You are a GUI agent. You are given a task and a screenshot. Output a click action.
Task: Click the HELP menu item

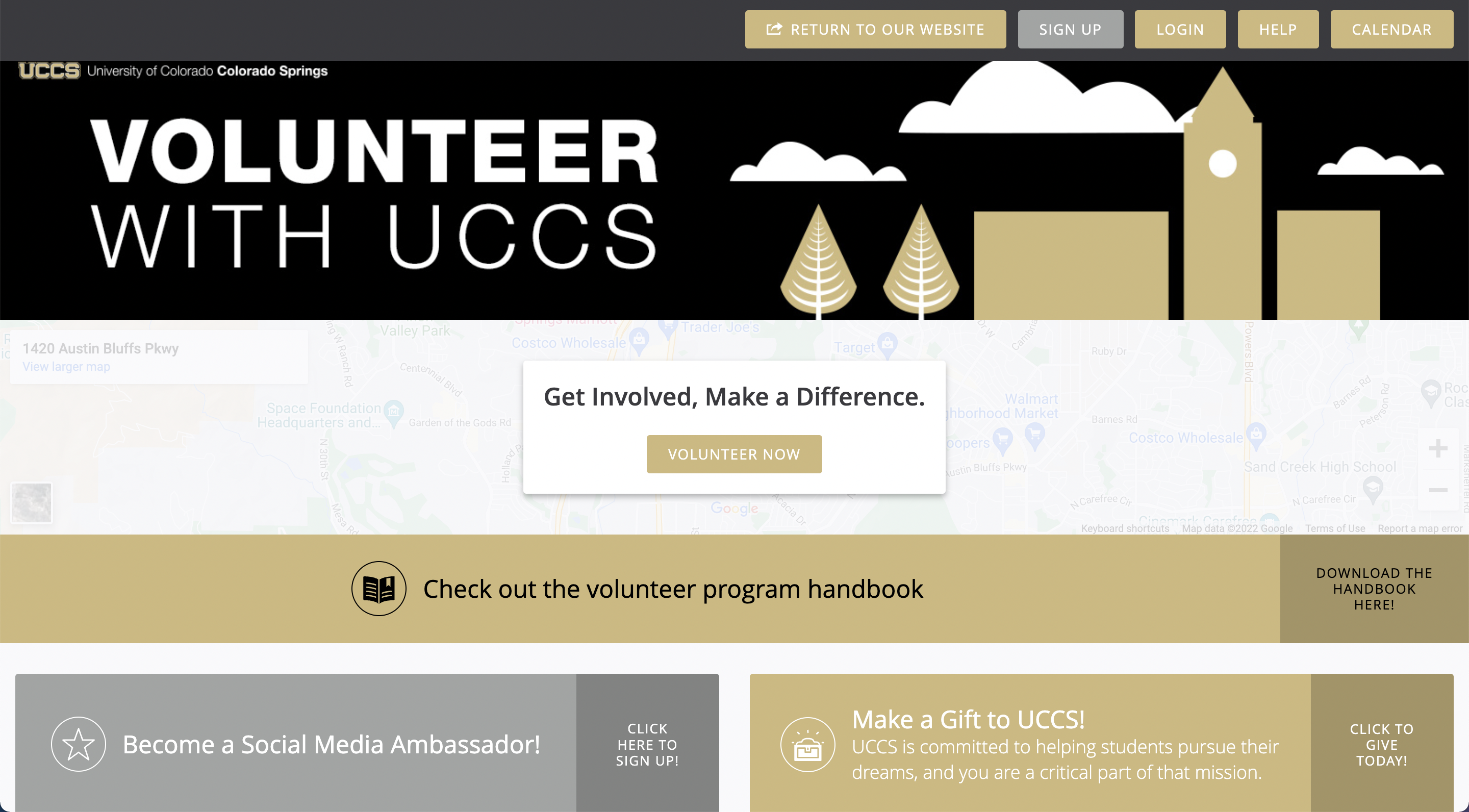(x=1277, y=28)
